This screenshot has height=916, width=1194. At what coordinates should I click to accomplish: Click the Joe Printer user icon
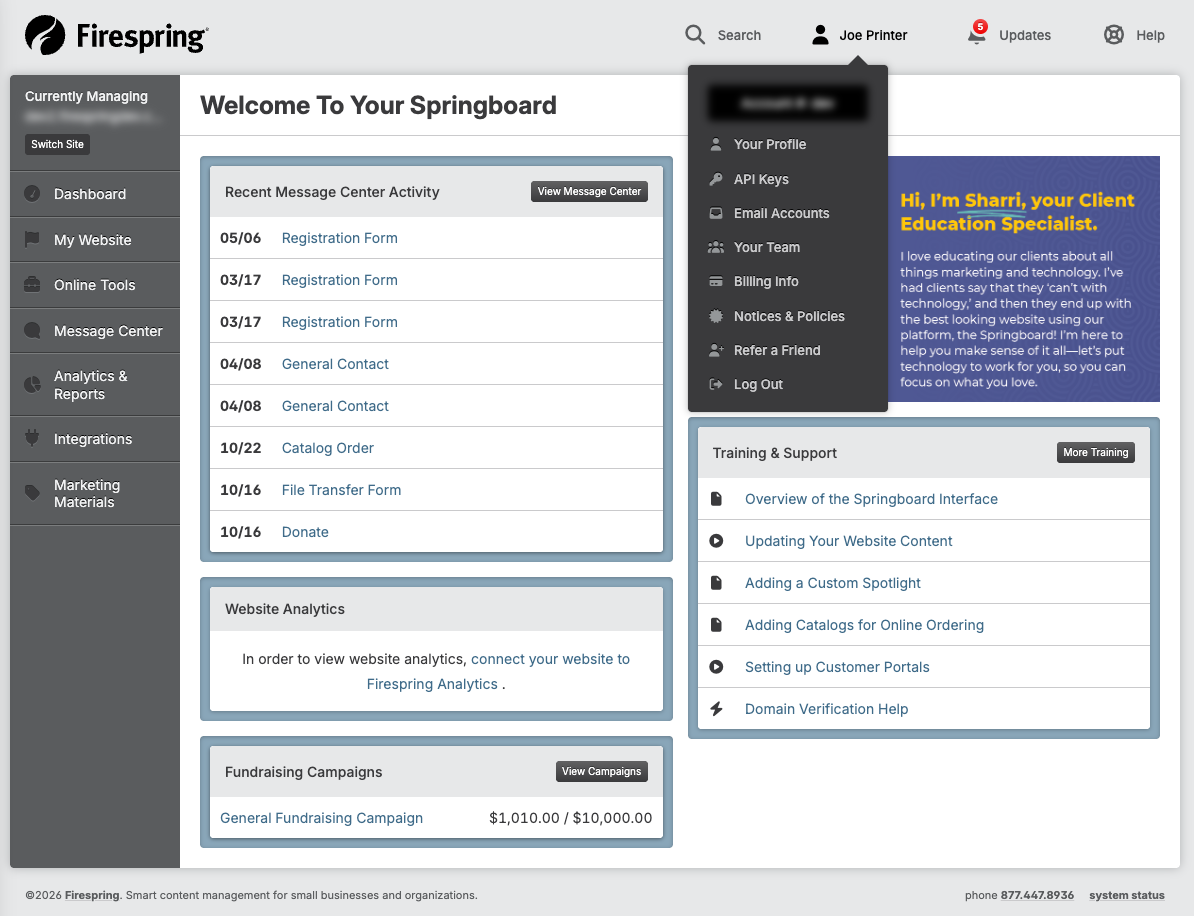pos(820,34)
